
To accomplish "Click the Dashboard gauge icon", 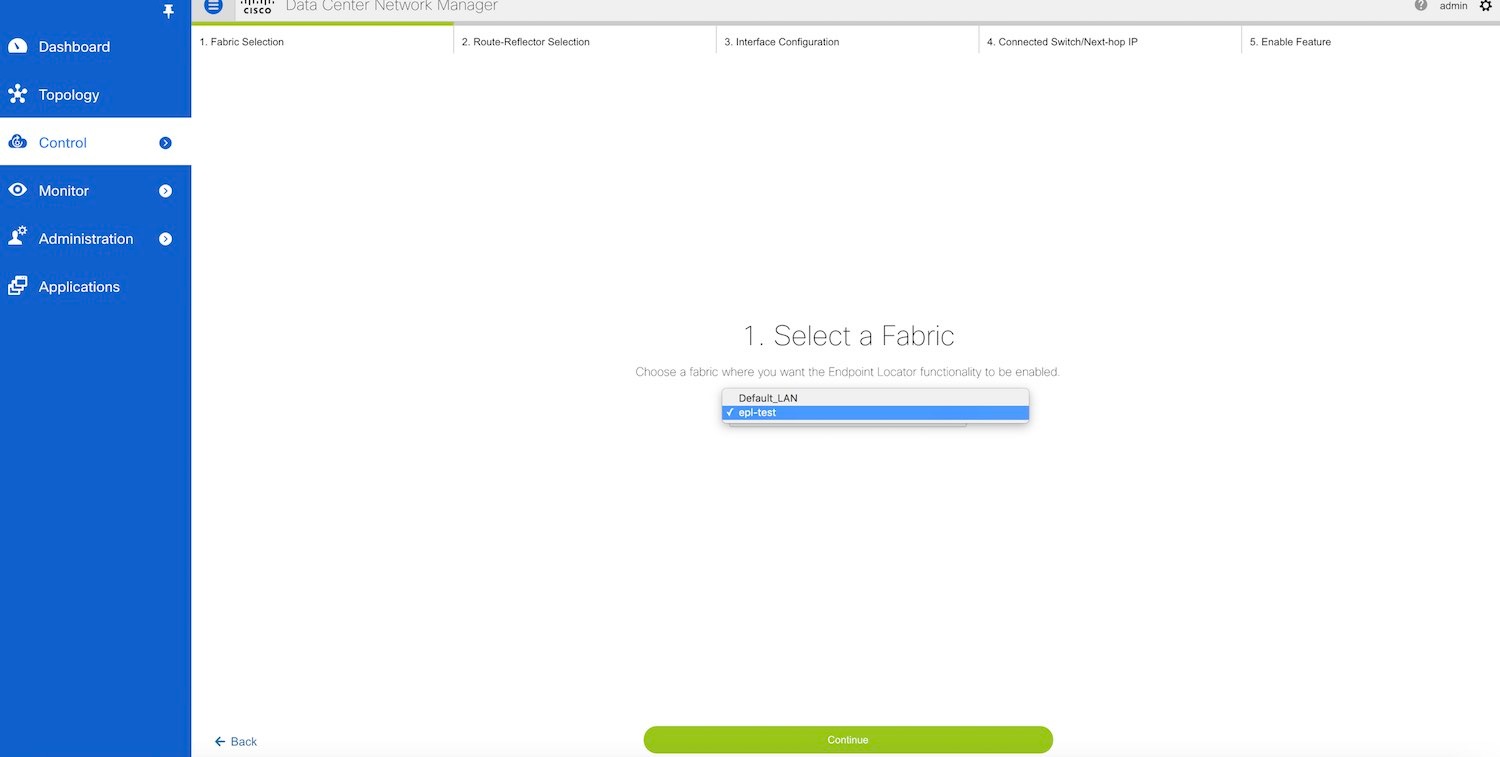I will point(18,46).
